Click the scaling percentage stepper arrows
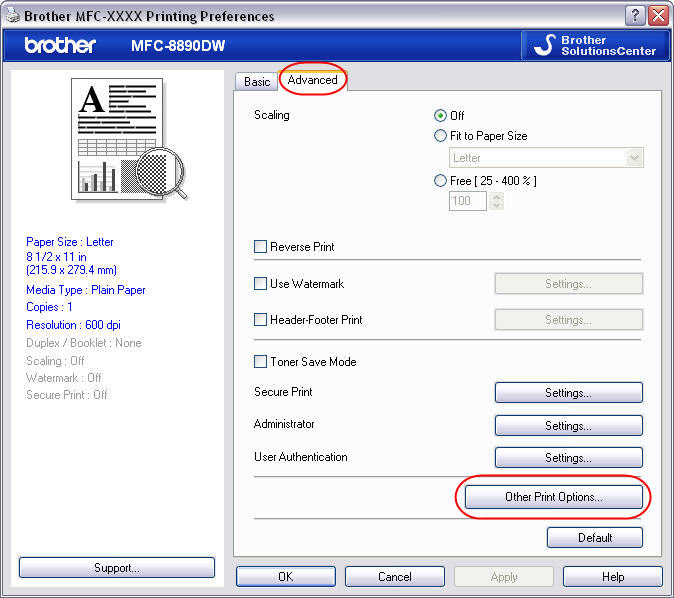This screenshot has width=674, height=598. (497, 201)
